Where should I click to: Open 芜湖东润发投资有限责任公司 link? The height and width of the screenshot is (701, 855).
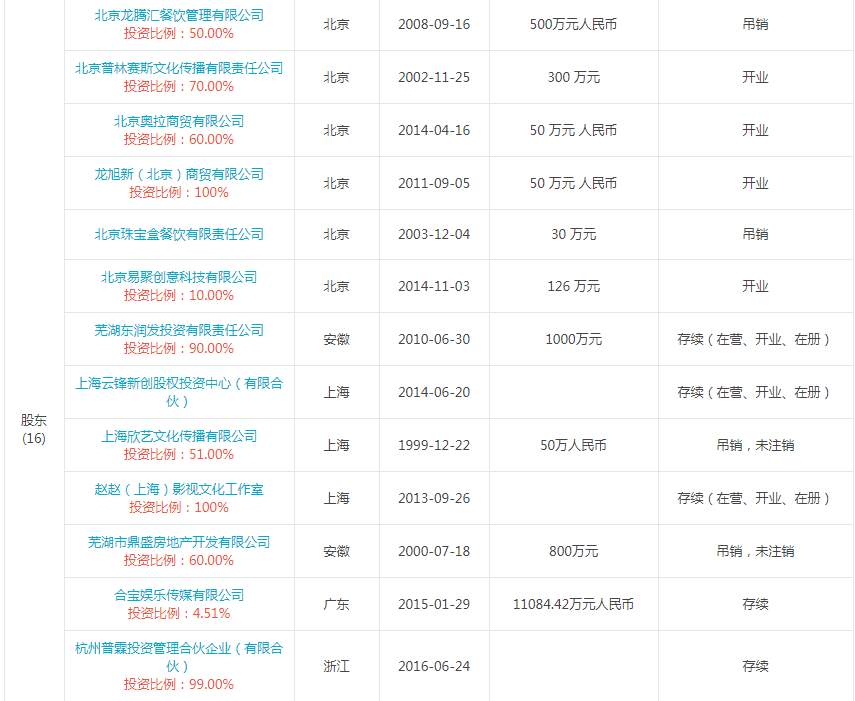[x=179, y=330]
